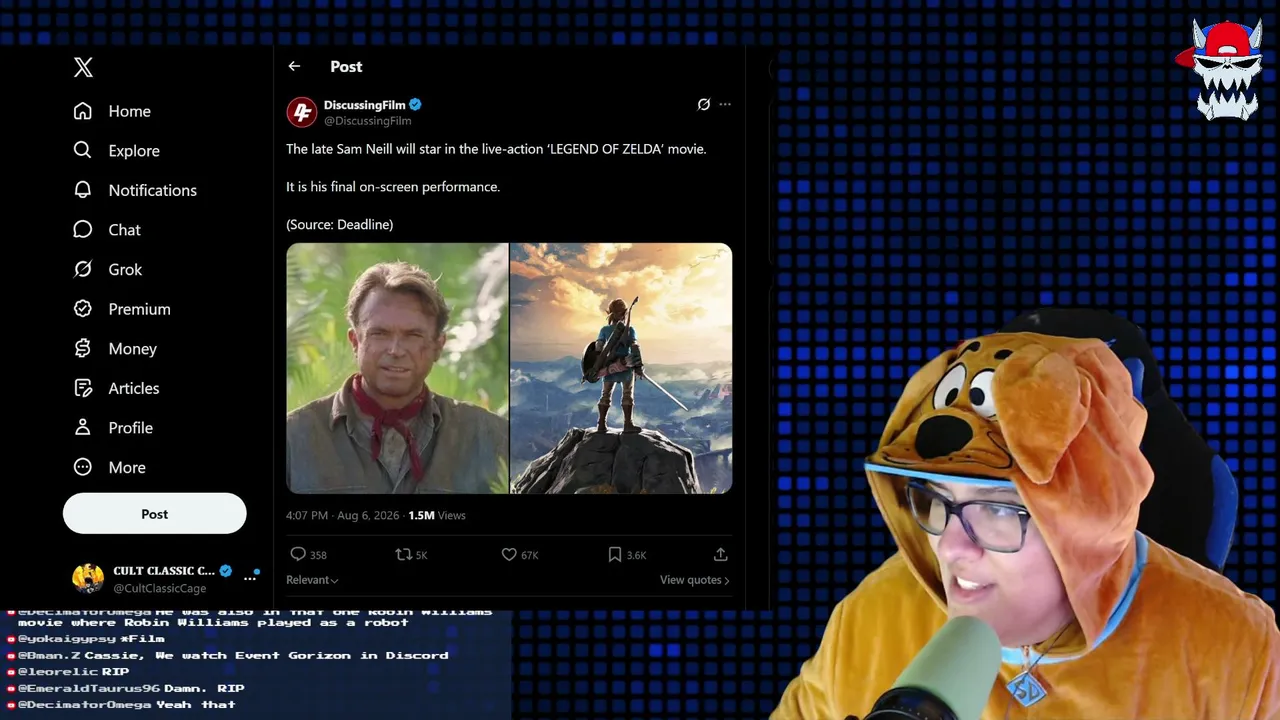Viewport: 1280px width, 720px height.
Task: Click the Cult Classic account avatar
Action: [88, 578]
